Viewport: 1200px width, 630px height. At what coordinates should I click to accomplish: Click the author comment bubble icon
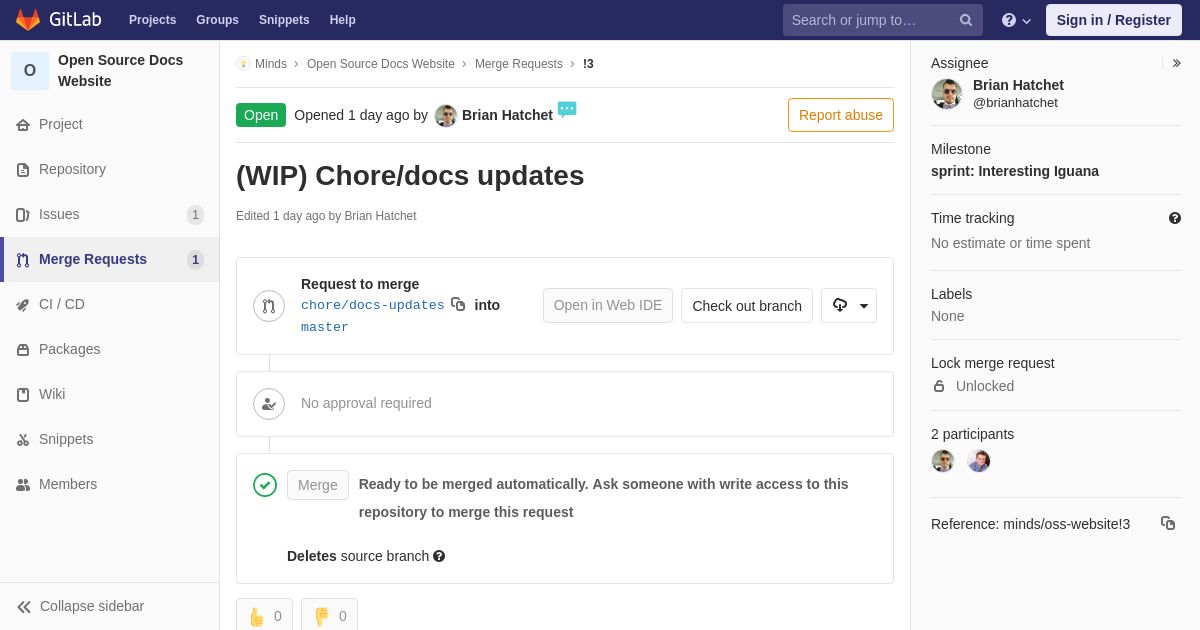tap(567, 109)
